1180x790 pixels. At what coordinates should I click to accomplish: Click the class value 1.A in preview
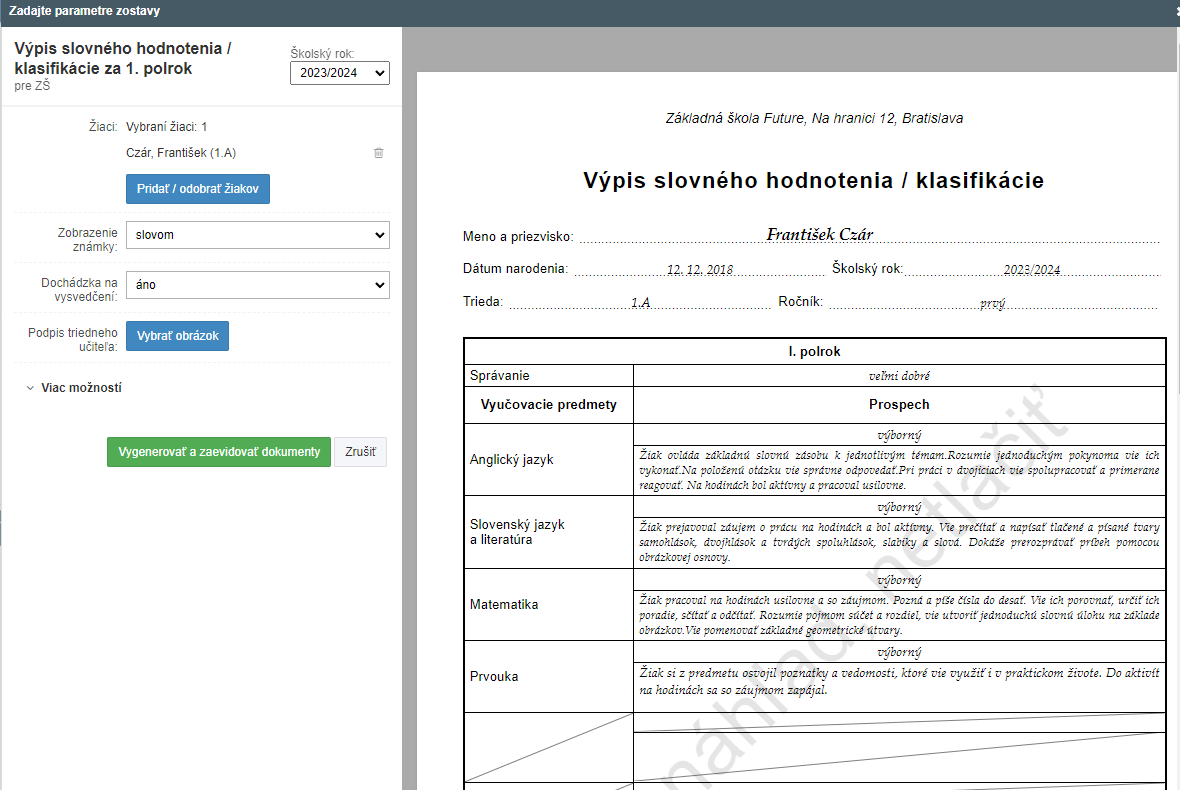[640, 302]
